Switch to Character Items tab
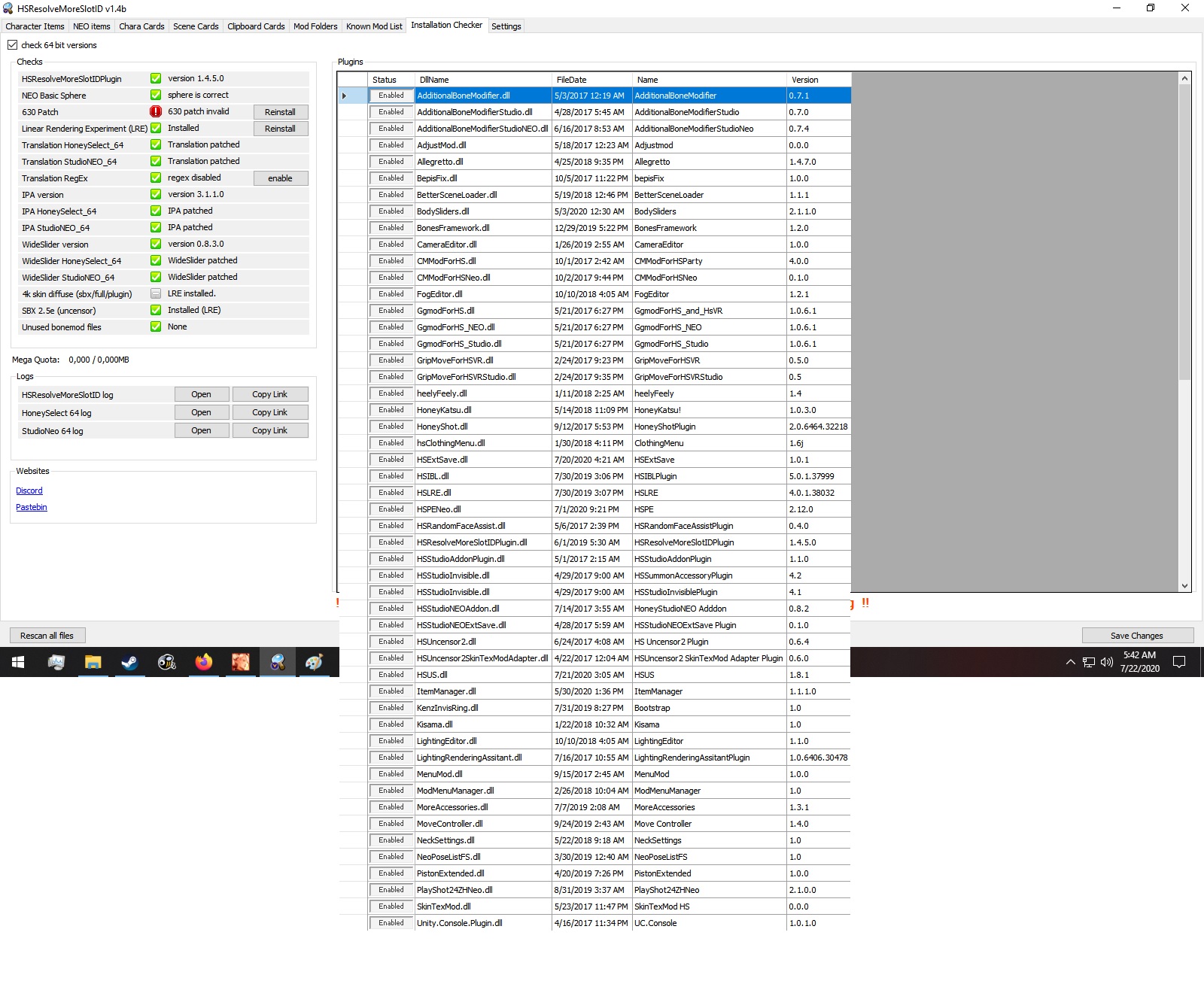Viewport: 1204px width, 993px height. (x=35, y=26)
